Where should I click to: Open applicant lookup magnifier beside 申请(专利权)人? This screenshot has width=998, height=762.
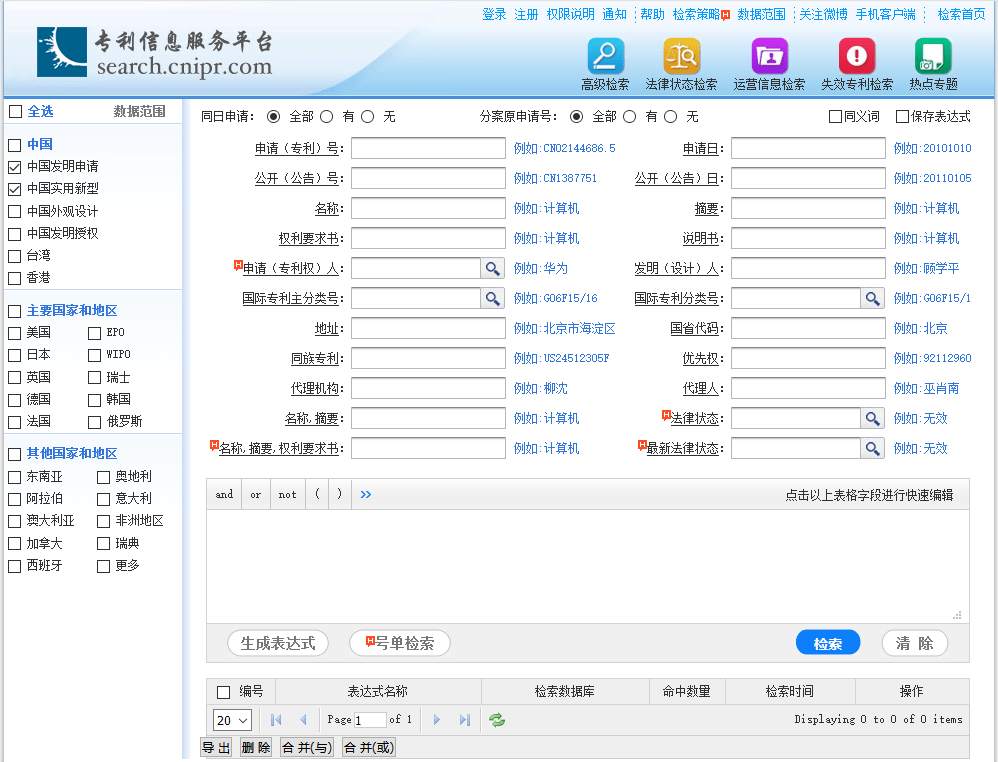[494, 268]
